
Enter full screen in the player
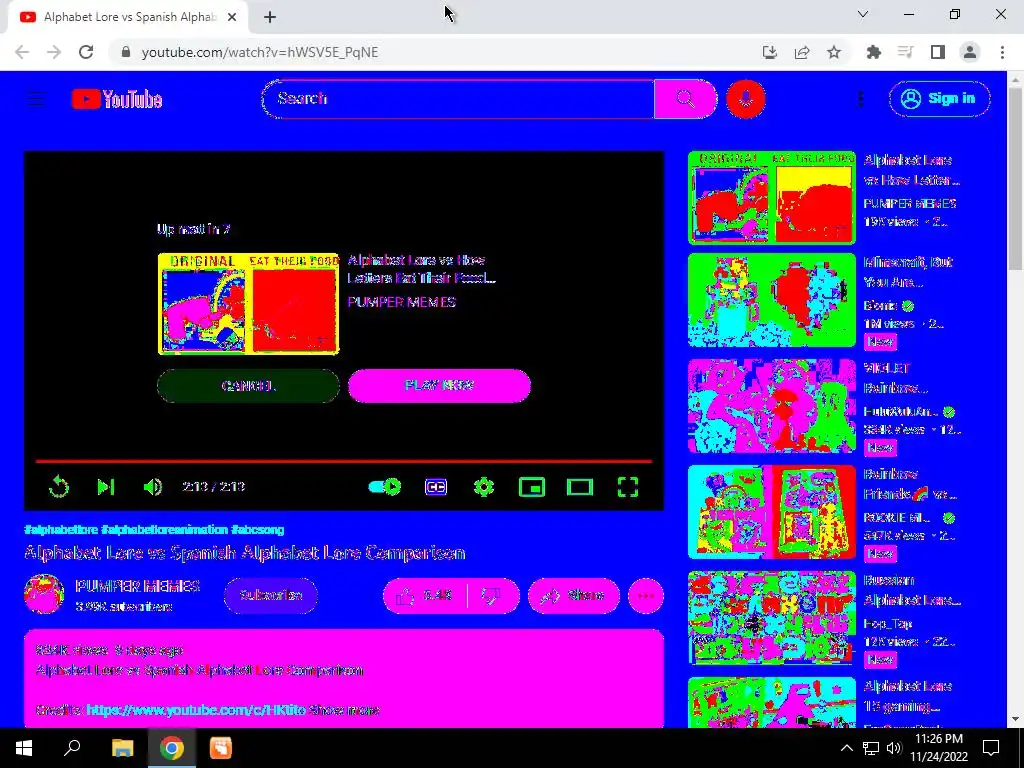628,487
